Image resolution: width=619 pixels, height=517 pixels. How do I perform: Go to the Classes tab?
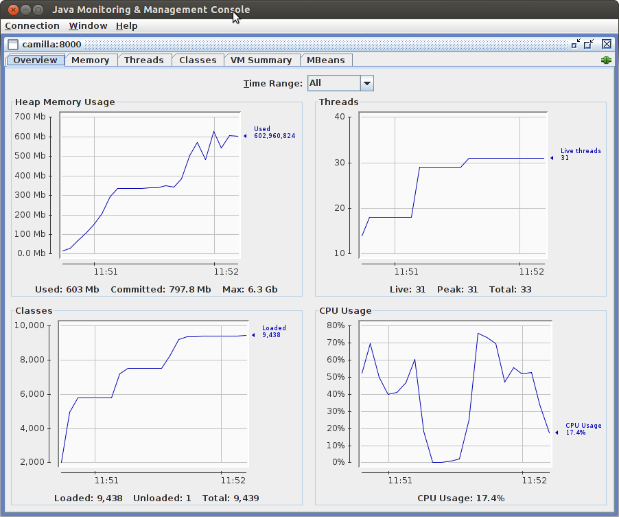click(197, 60)
